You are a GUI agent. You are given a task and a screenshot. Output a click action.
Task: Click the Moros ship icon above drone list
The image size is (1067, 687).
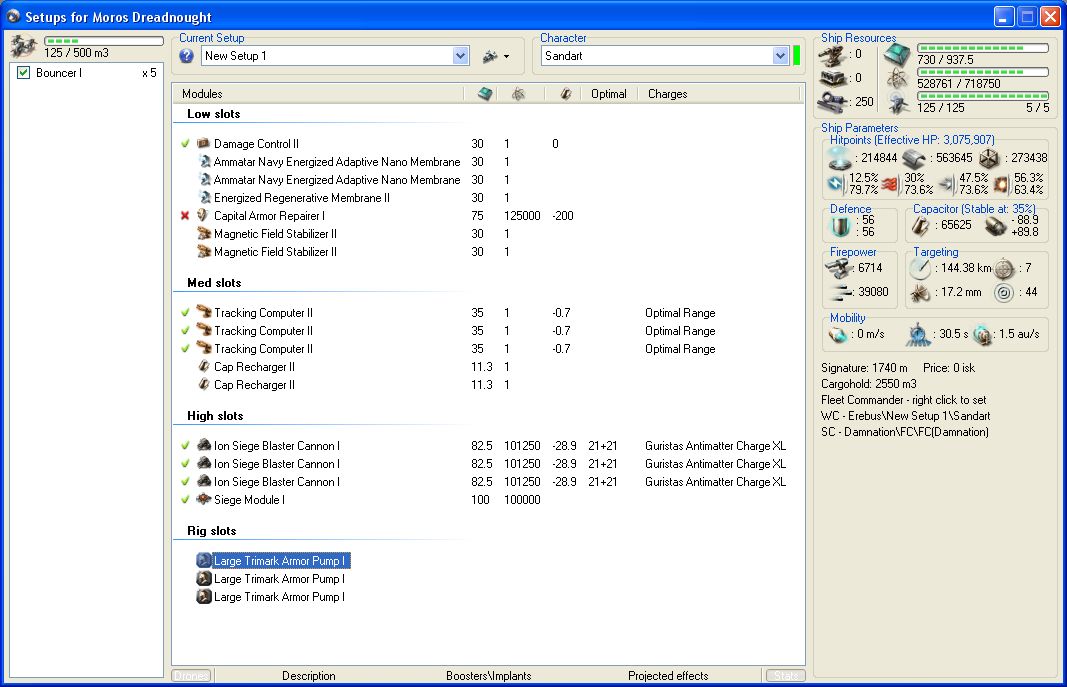(24, 46)
